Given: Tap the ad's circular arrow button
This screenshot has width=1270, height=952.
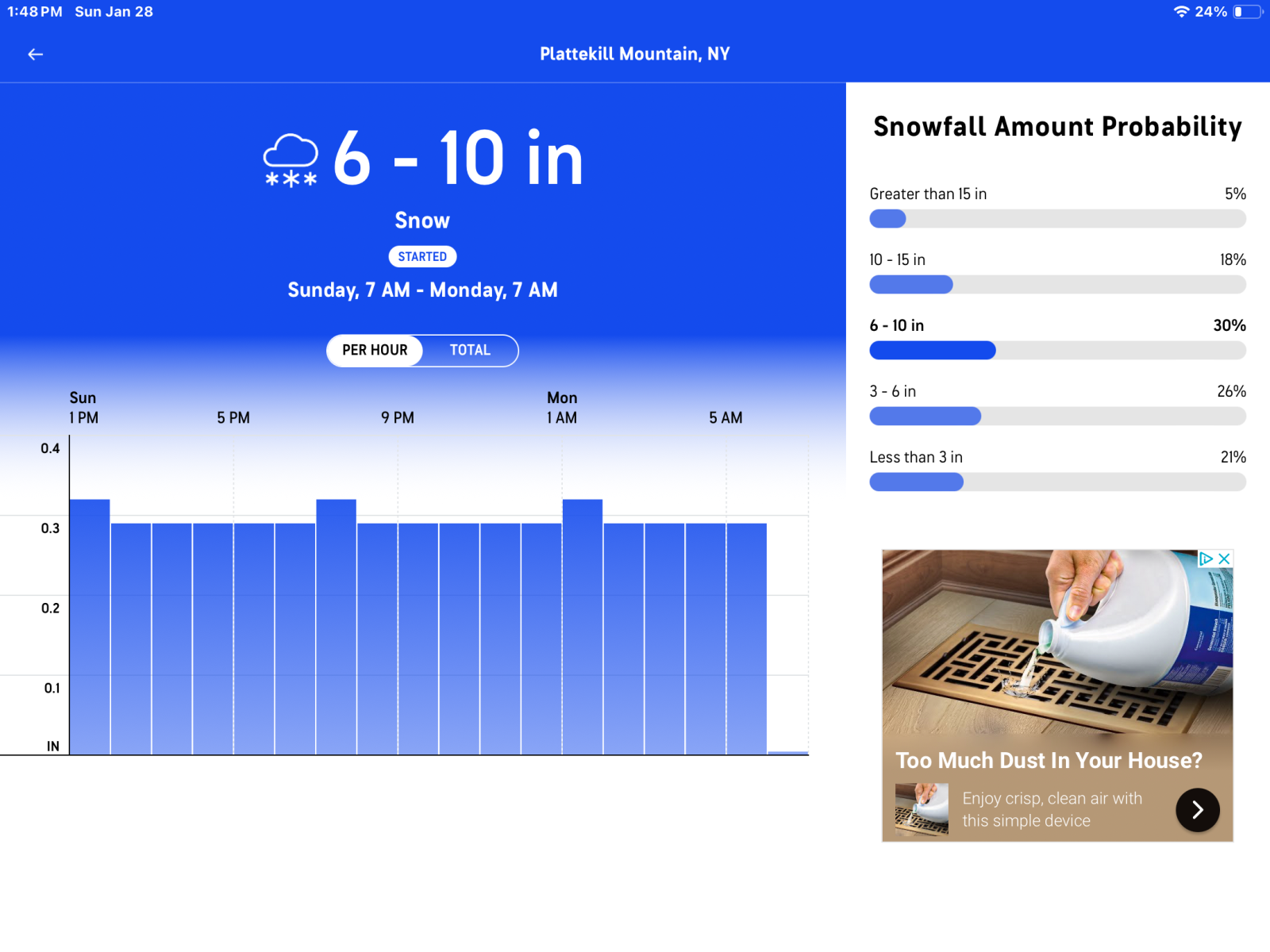Looking at the screenshot, I should [x=1197, y=809].
